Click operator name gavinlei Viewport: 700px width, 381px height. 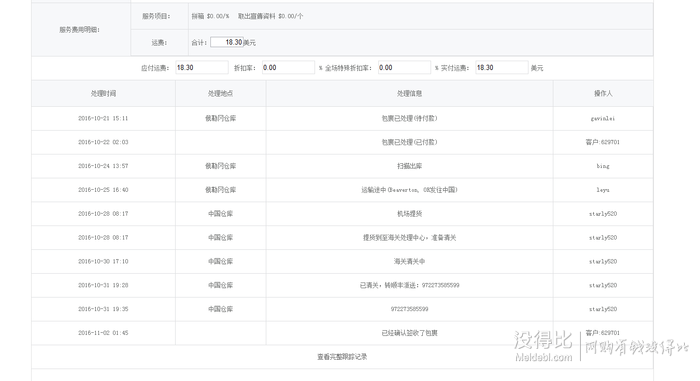(x=603, y=118)
